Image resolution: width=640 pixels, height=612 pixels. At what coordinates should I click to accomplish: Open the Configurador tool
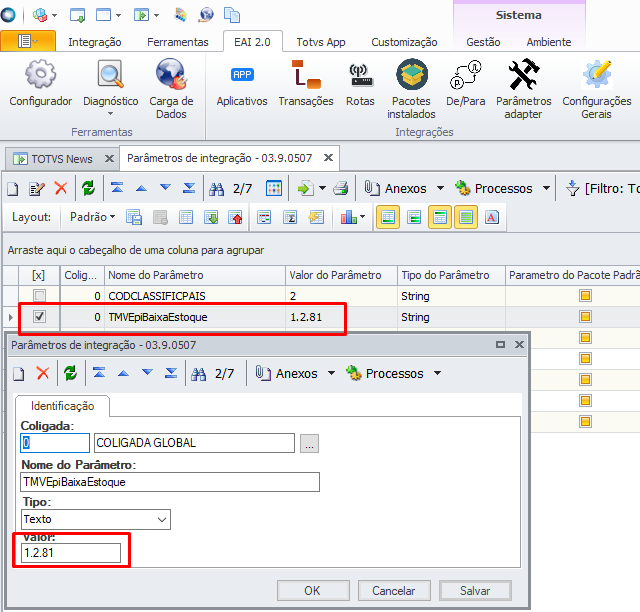tap(40, 85)
